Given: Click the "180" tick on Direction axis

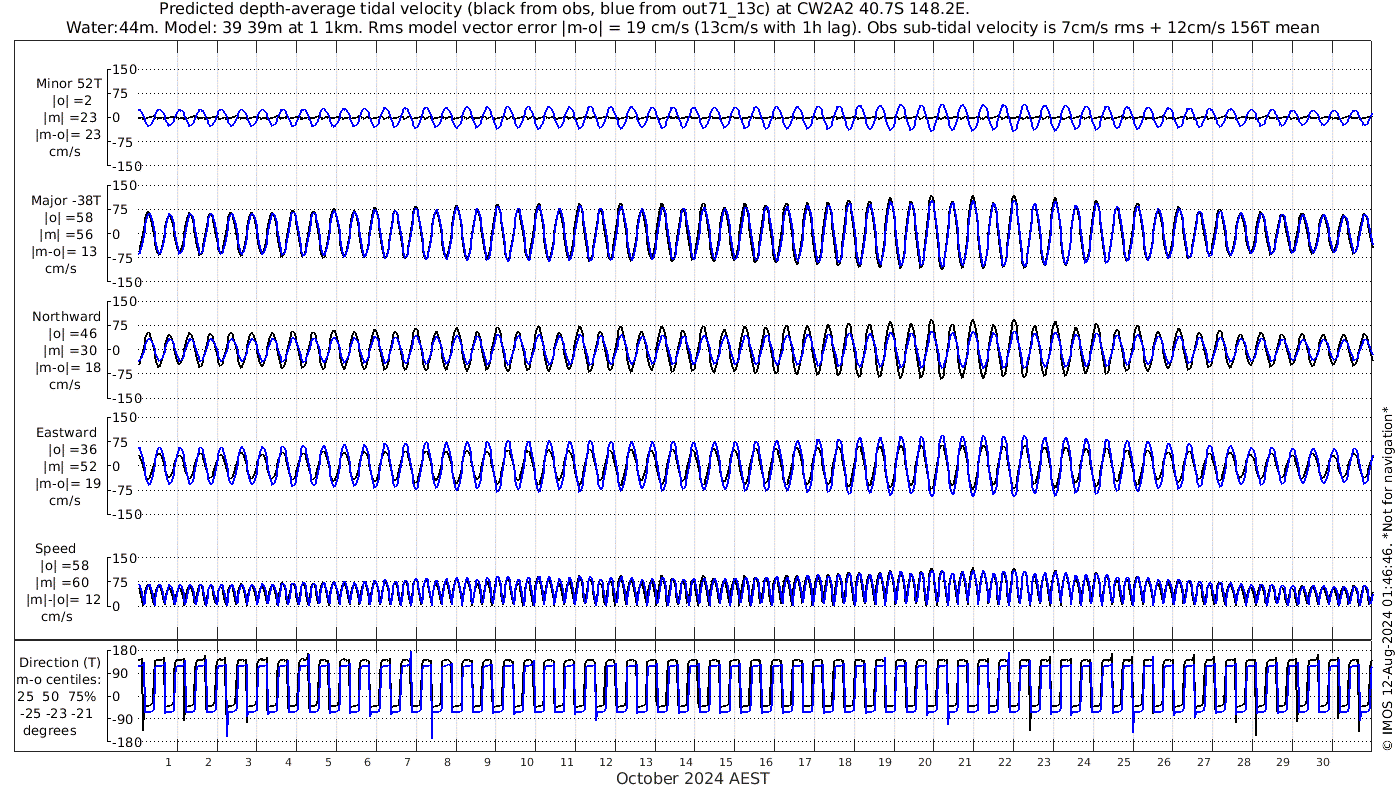Looking at the screenshot, I should pos(122,651).
